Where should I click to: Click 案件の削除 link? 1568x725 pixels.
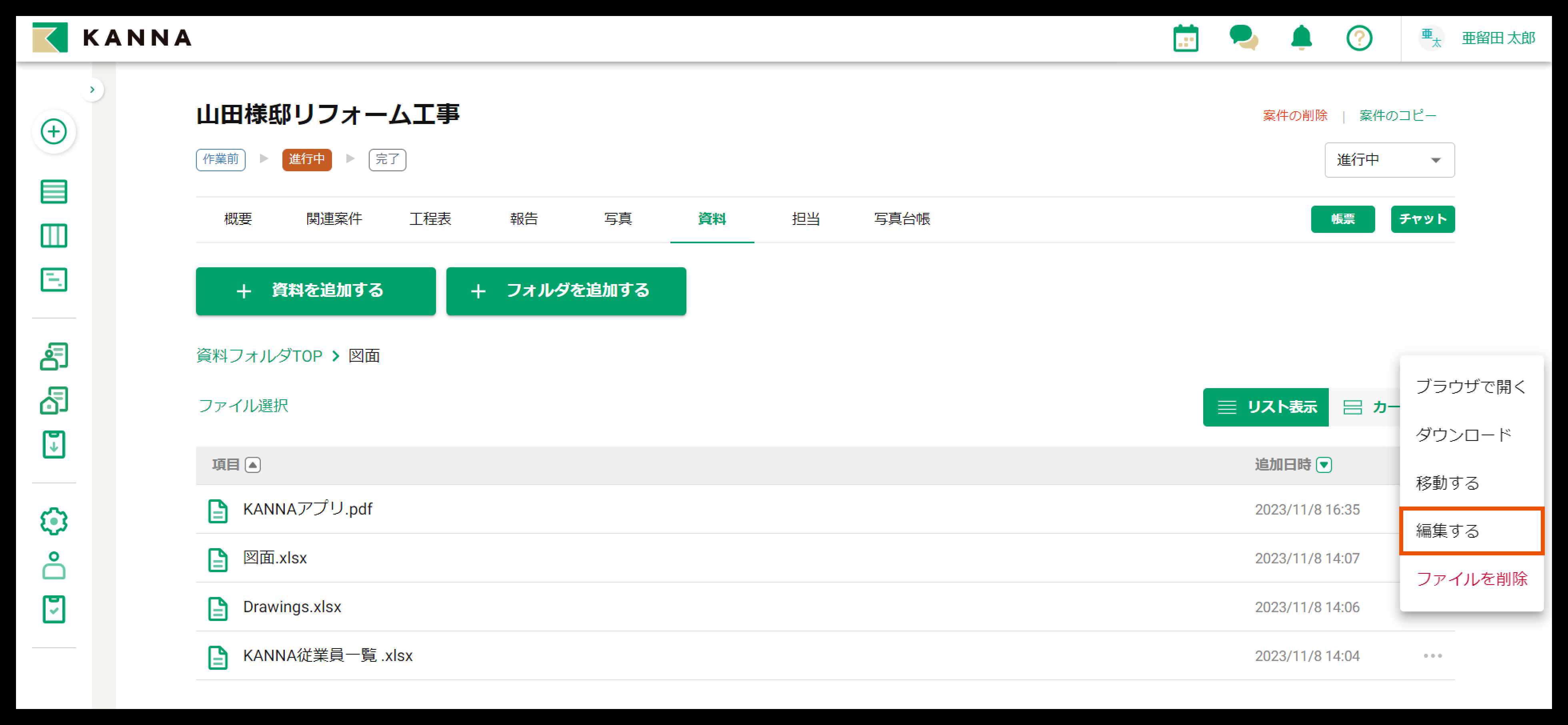pyautogui.click(x=1295, y=116)
